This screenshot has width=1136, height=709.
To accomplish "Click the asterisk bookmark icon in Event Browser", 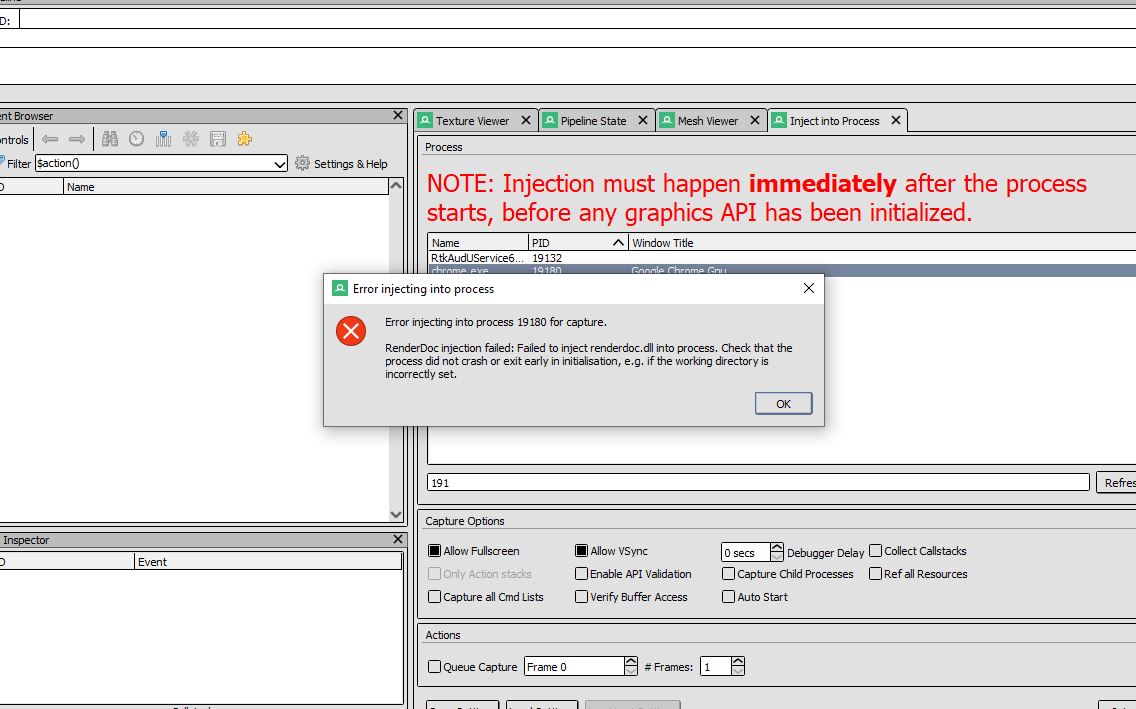I will tap(191, 139).
